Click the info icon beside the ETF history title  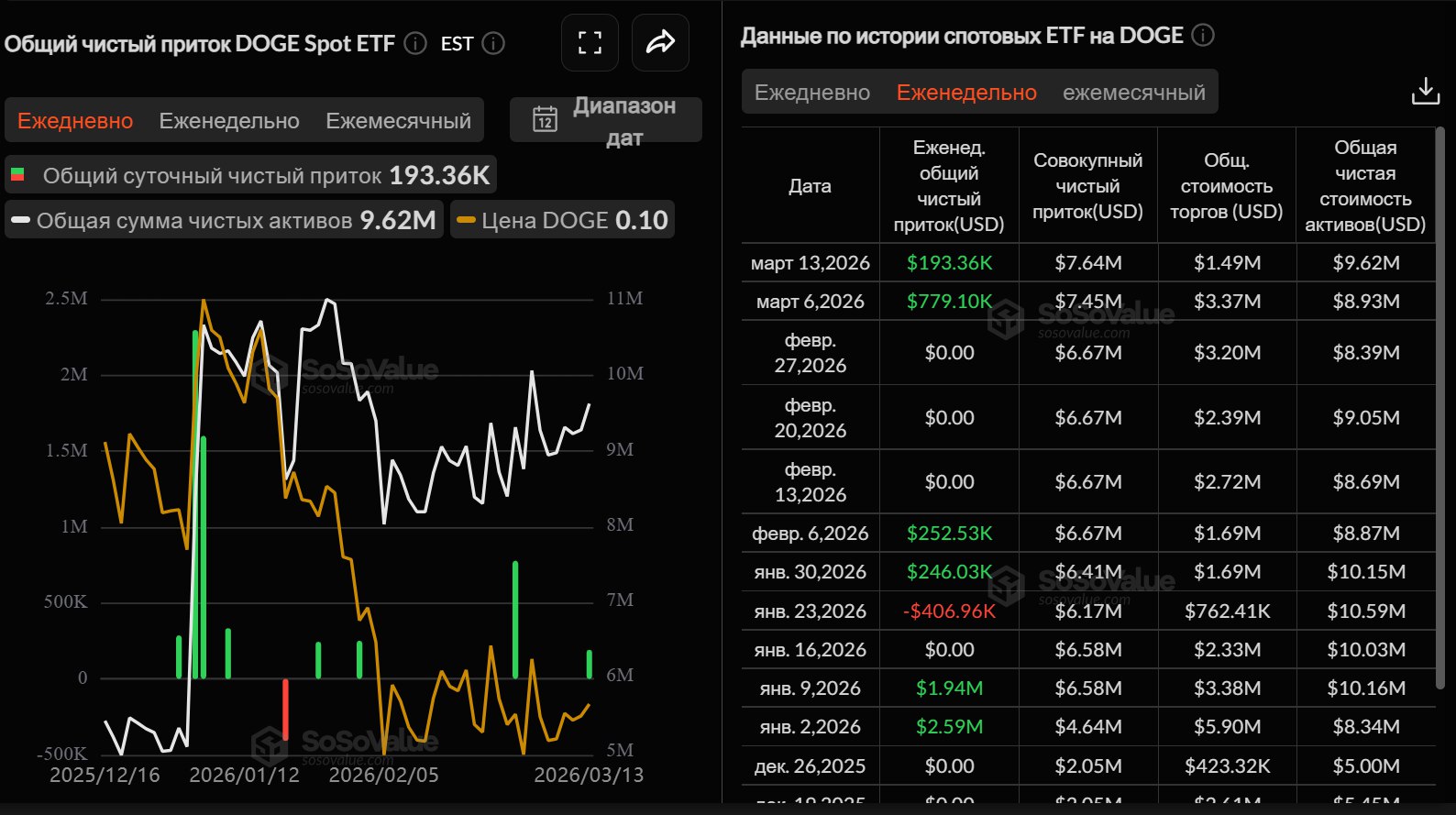tap(1203, 35)
